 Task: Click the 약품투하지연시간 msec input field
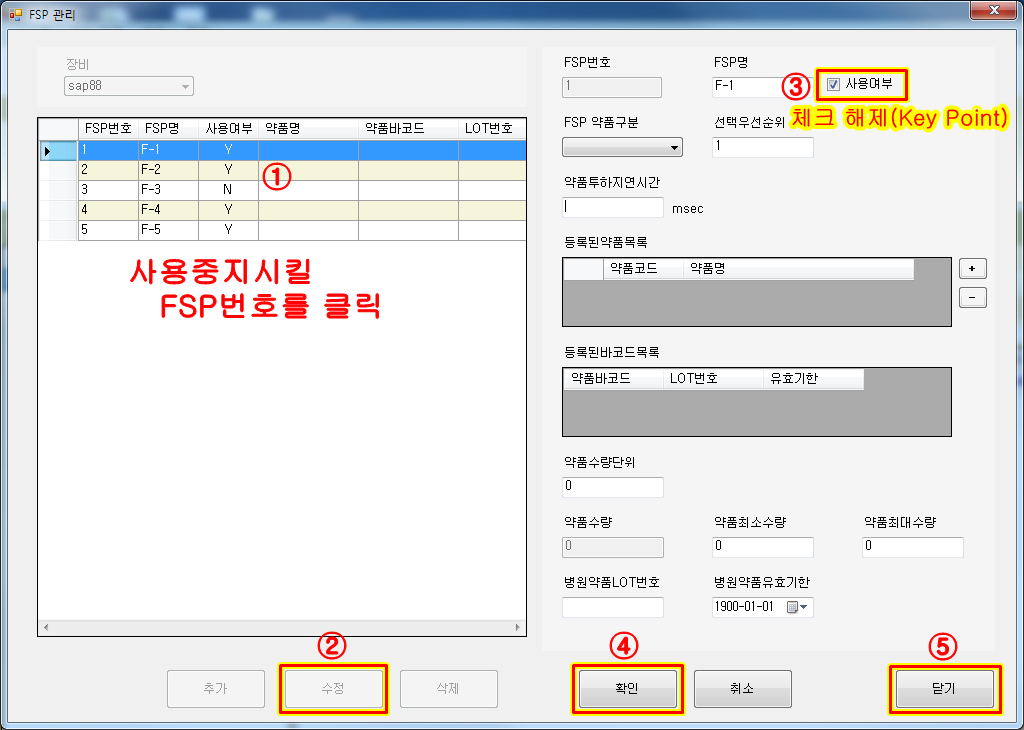[x=613, y=207]
